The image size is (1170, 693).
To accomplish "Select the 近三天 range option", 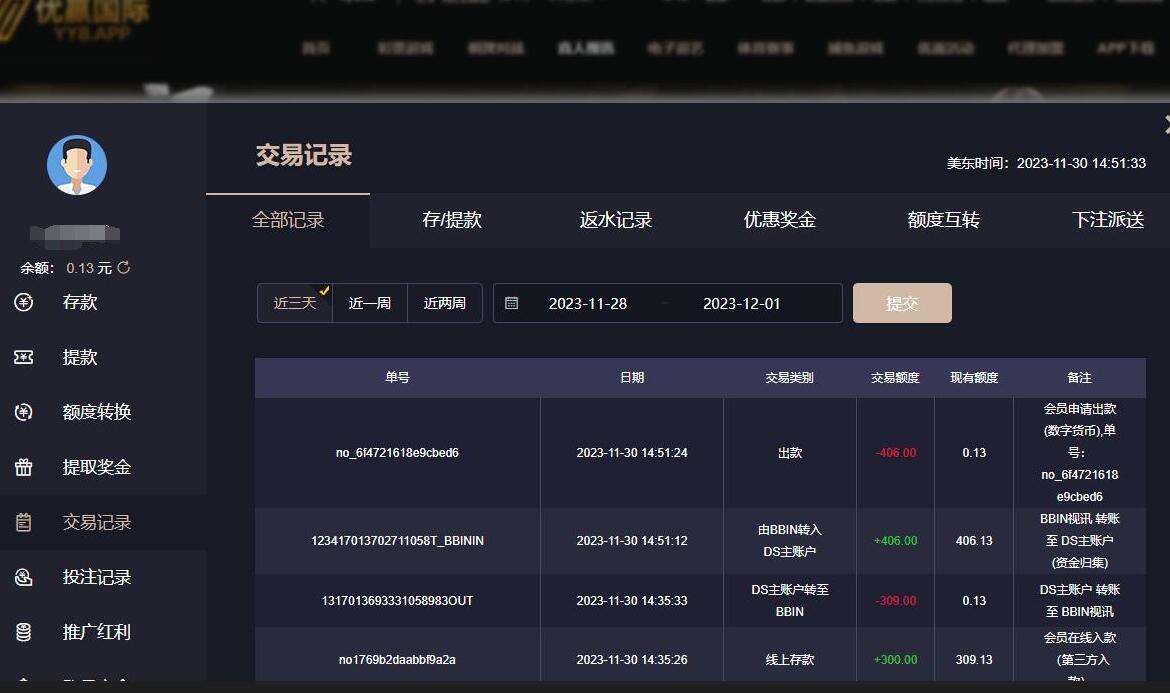I will (295, 303).
